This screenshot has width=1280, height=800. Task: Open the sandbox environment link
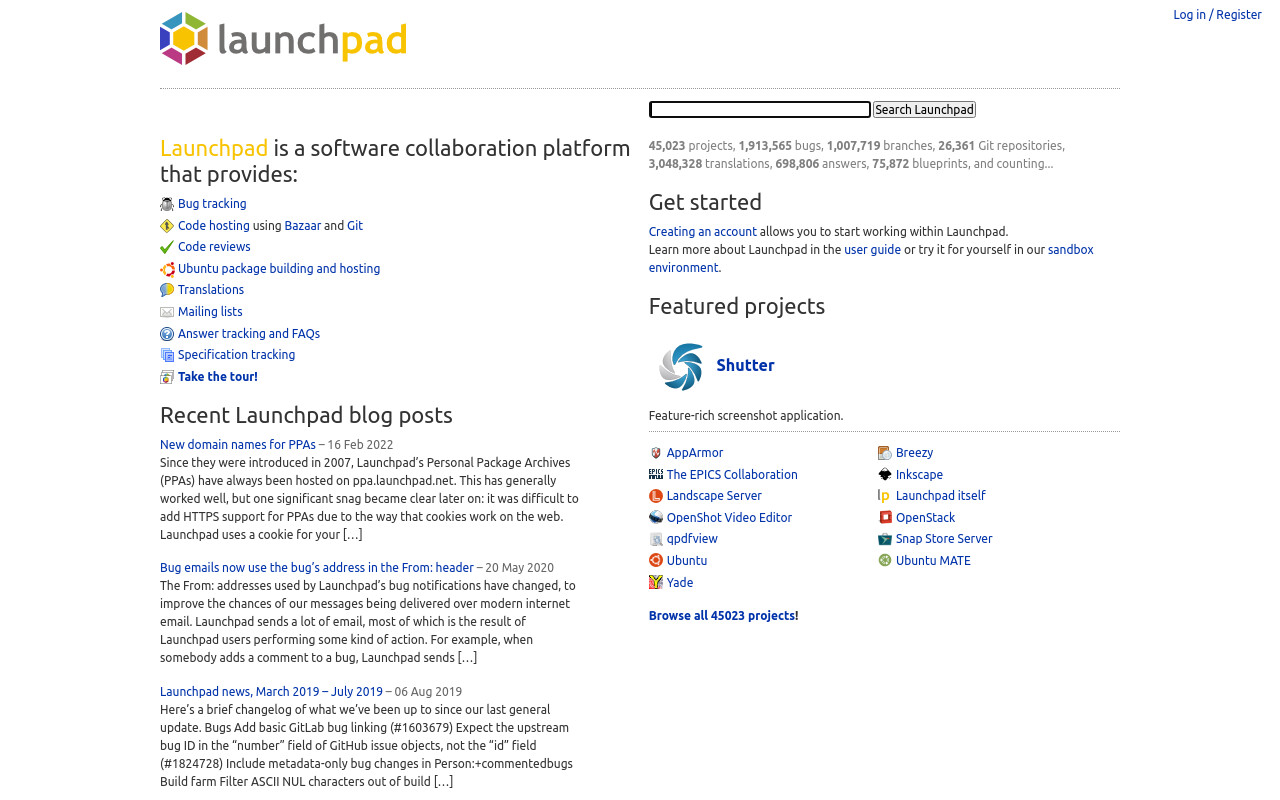coord(871,259)
